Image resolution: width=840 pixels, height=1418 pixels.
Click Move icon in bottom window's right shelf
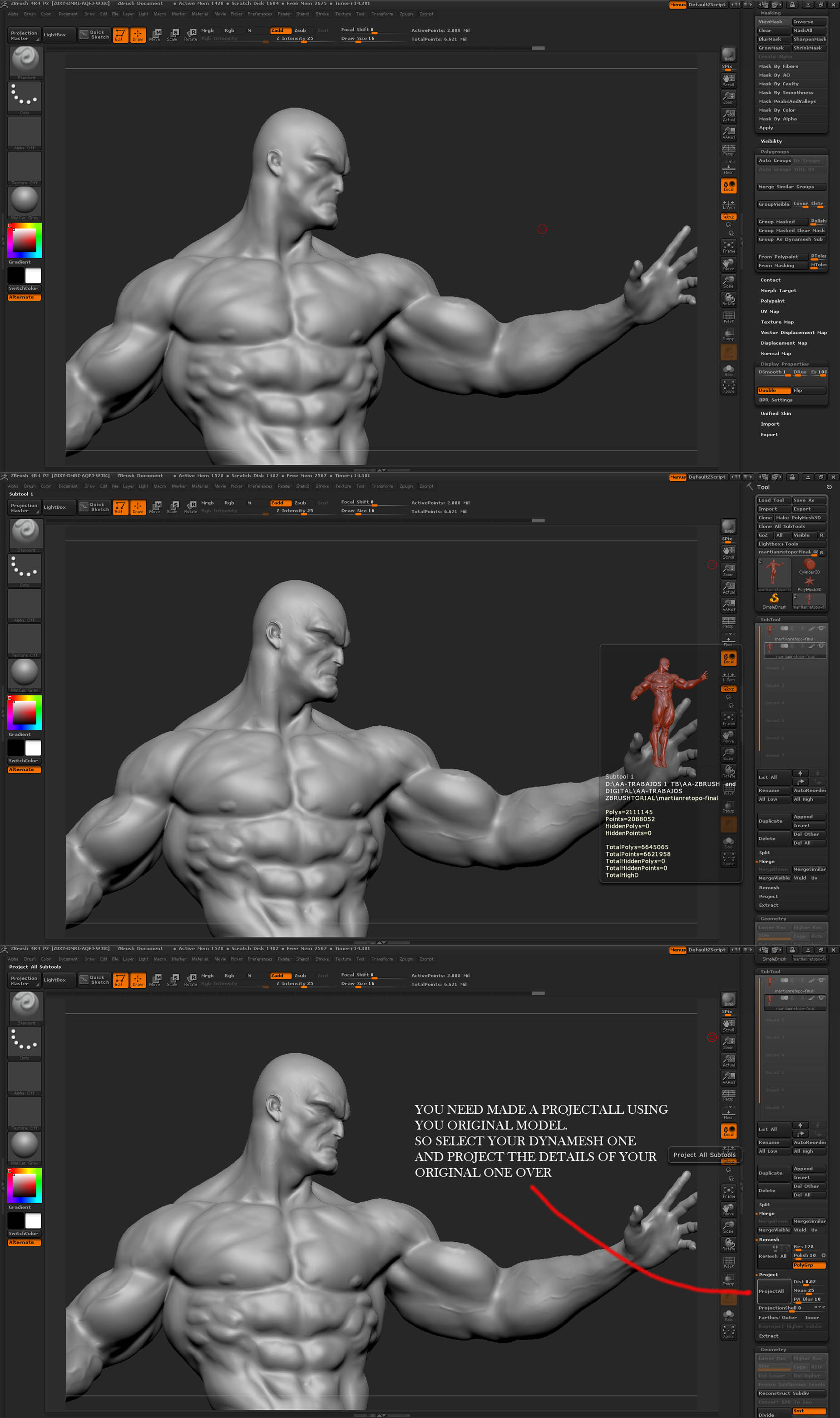point(728,1210)
